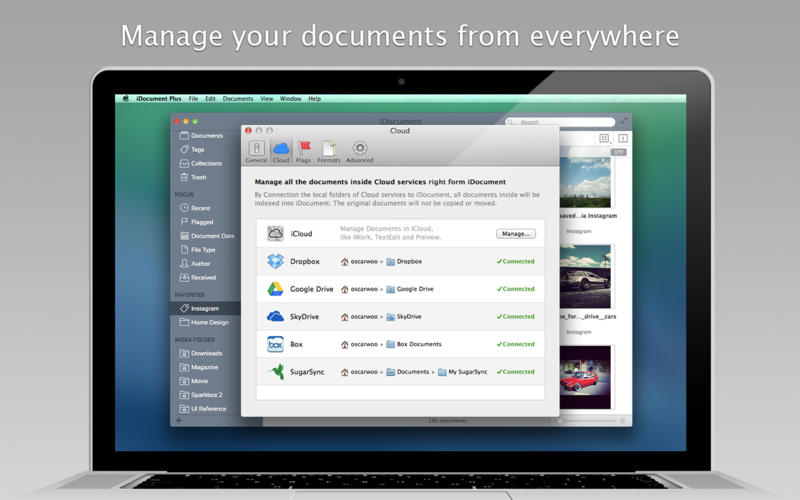
Task: Click the Connected status for Dropbox
Action: click(516, 261)
